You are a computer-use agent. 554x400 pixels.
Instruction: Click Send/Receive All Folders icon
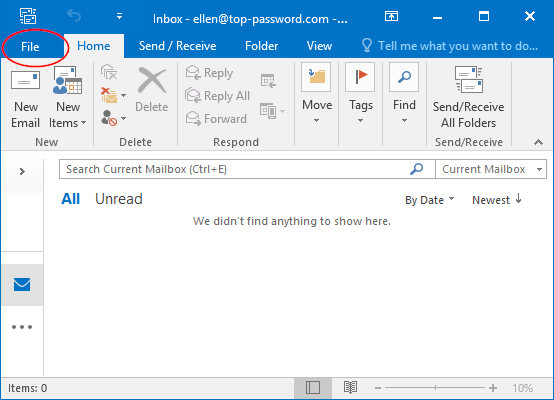468,80
